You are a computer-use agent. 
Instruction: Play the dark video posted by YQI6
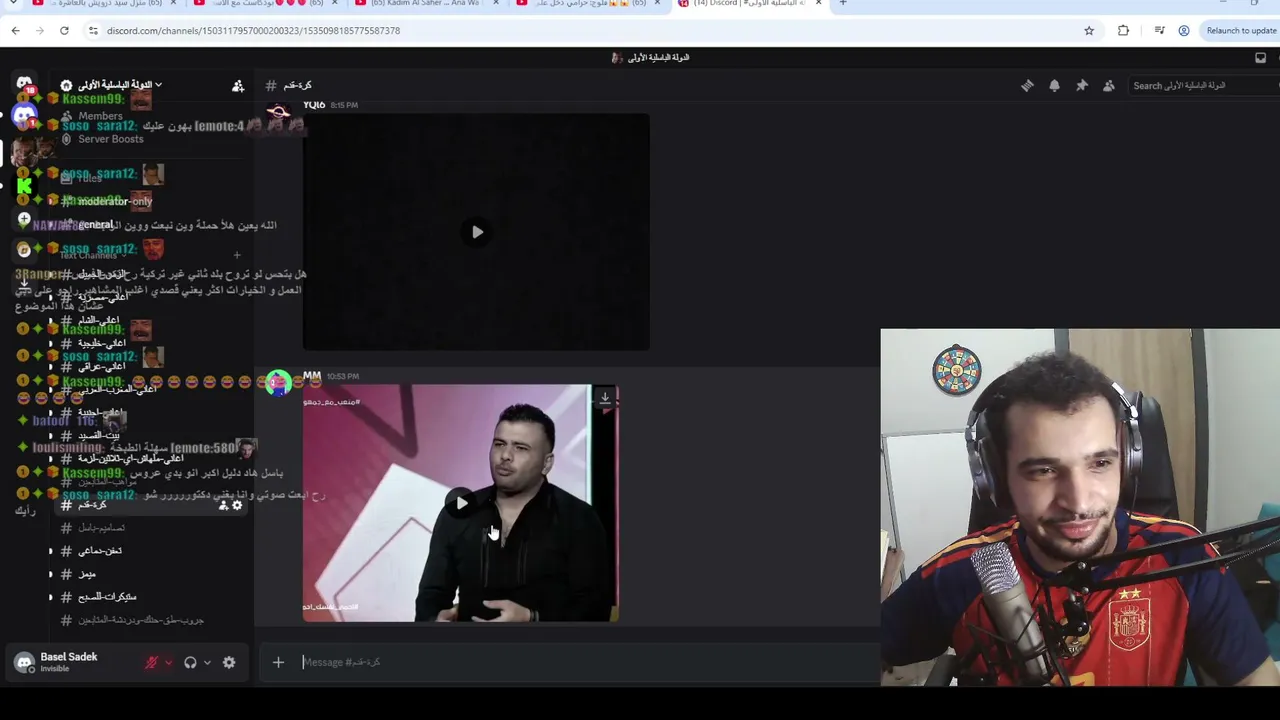point(477,232)
